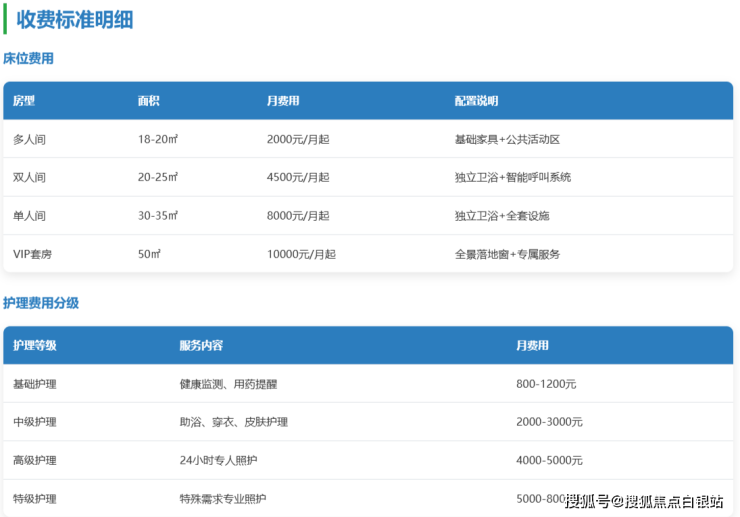Select the 多人间 room type cell

click(x=29, y=139)
